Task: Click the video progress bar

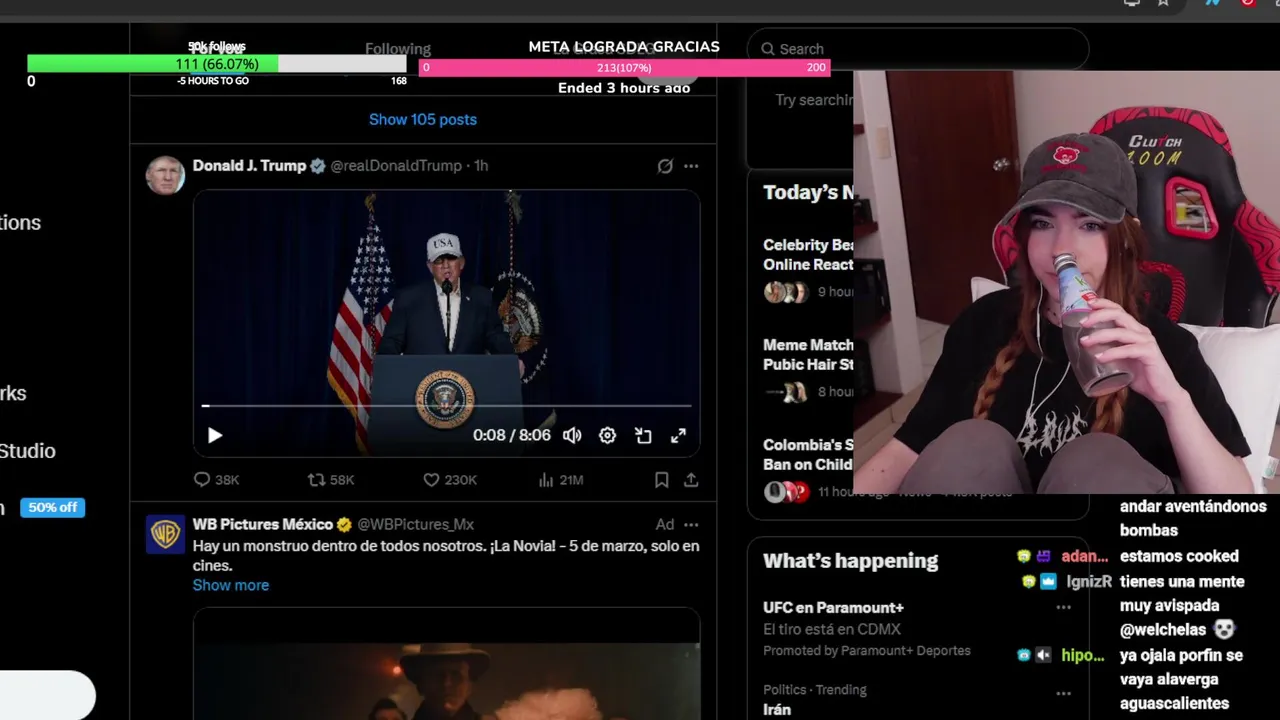Action: (446, 406)
